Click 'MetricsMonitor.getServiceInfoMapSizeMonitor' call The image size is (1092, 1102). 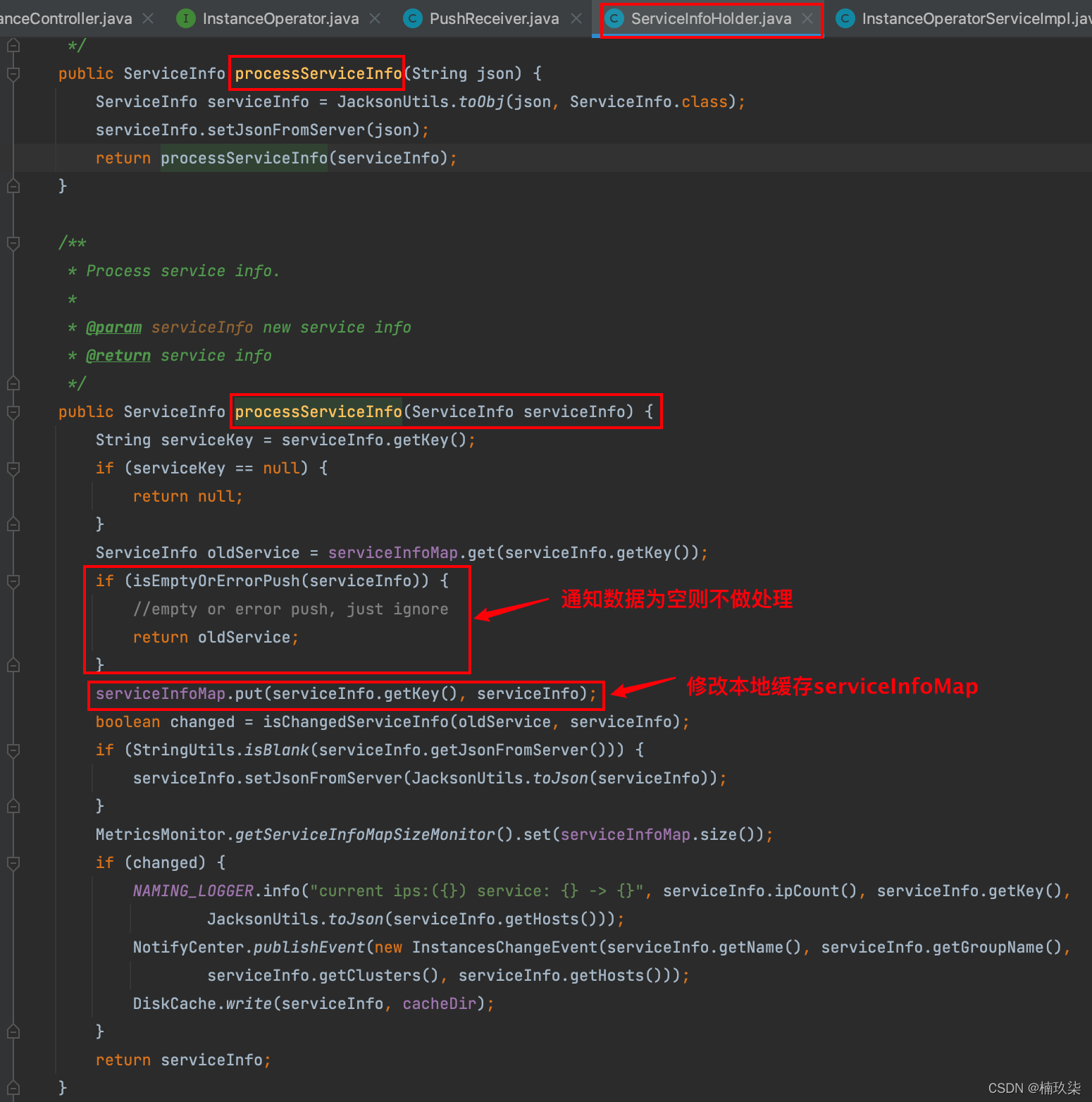(295, 834)
